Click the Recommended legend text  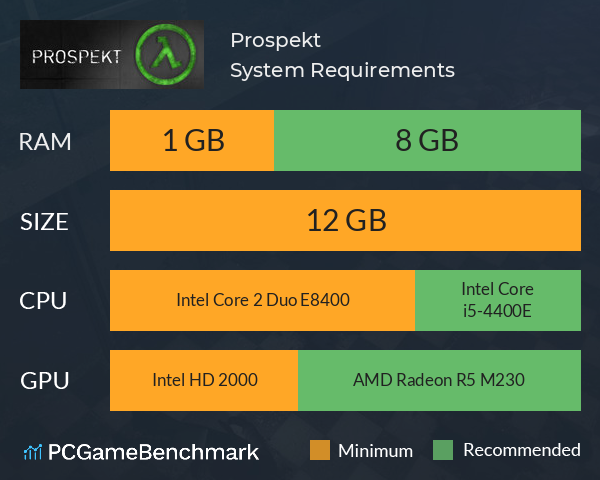click(522, 450)
